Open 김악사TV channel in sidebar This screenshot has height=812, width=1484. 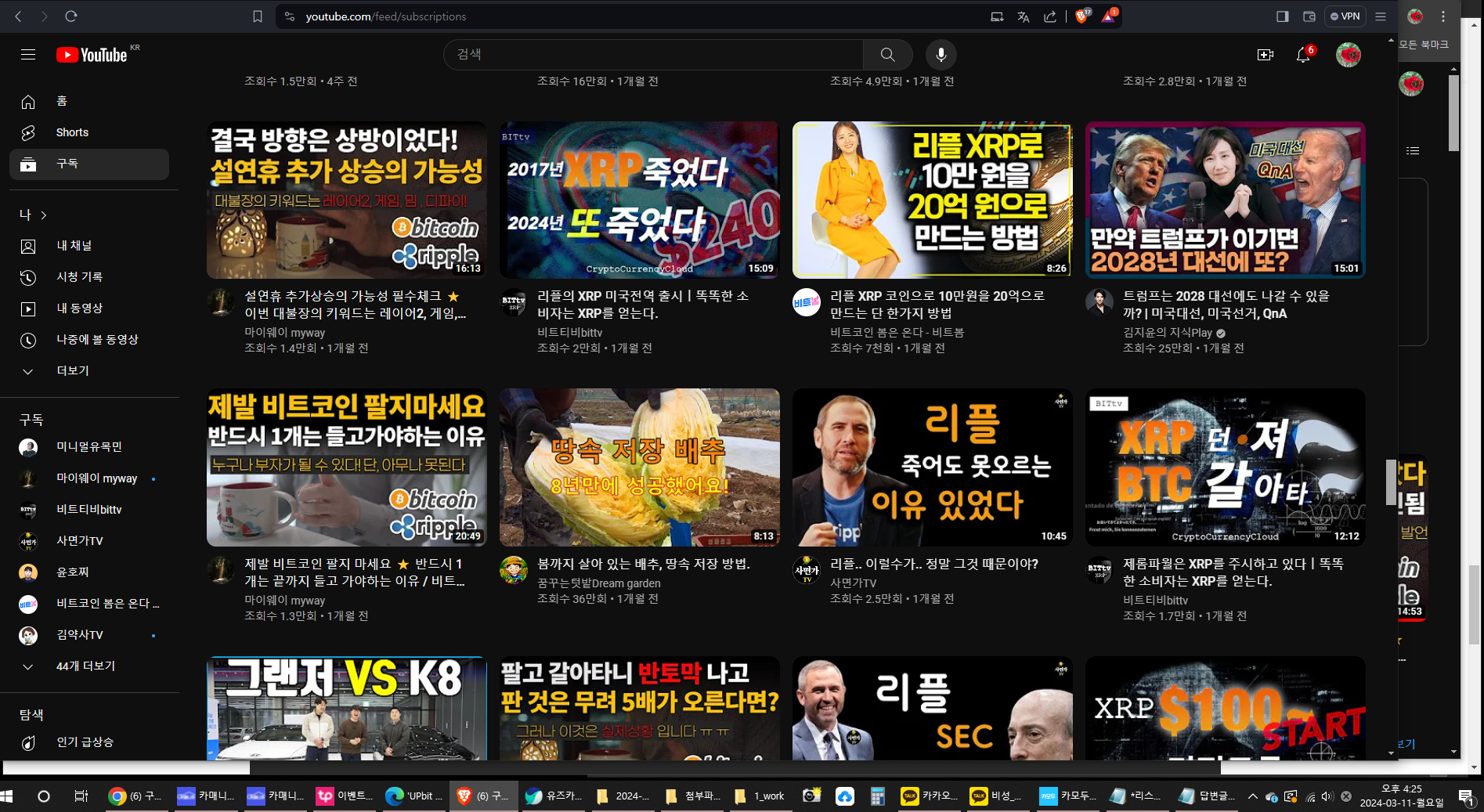[89, 635]
